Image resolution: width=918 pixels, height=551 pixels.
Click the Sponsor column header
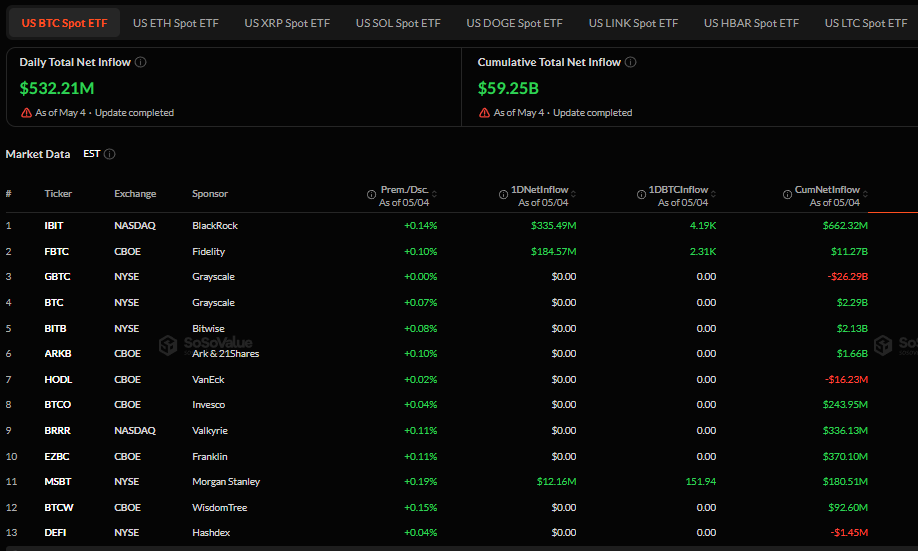210,193
